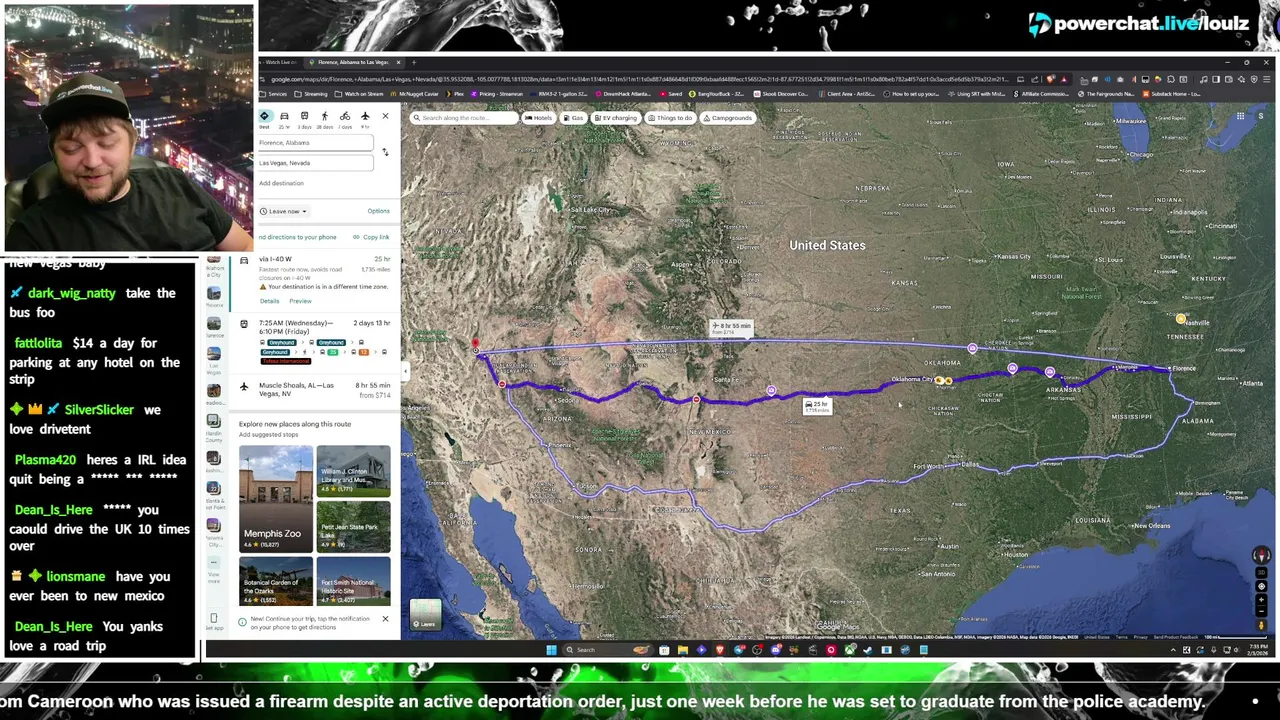Open the Windows Start menu
Viewport: 1280px width, 720px height.
pyautogui.click(x=551, y=650)
